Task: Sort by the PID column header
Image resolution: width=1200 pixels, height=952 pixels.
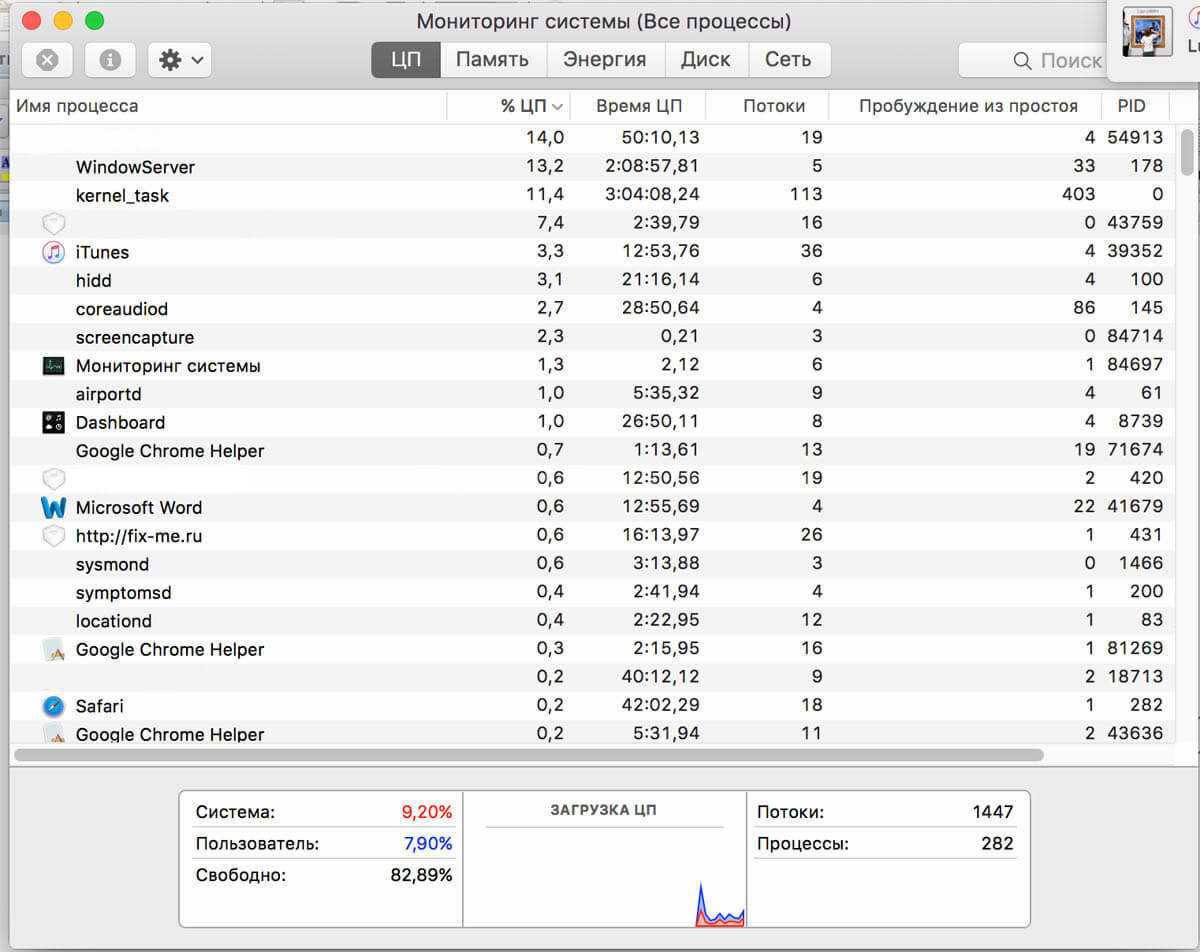Action: point(1131,106)
